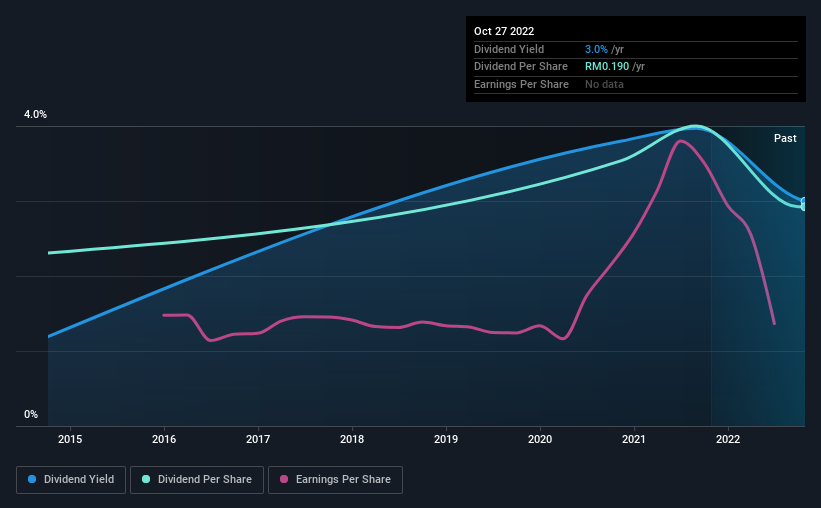Click the blue Dividend Yield legend dot

pos(33,480)
